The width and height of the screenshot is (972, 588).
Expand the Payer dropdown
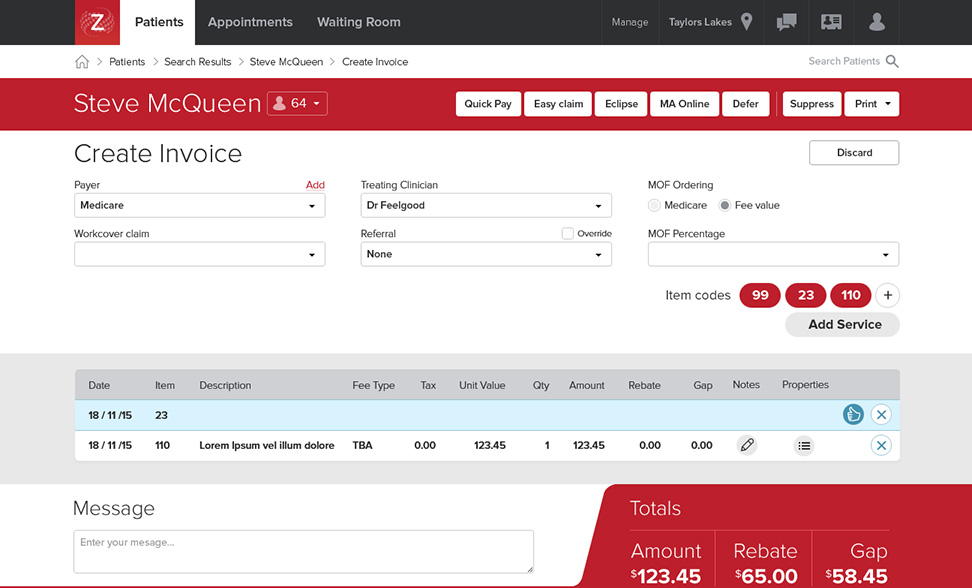199,206
